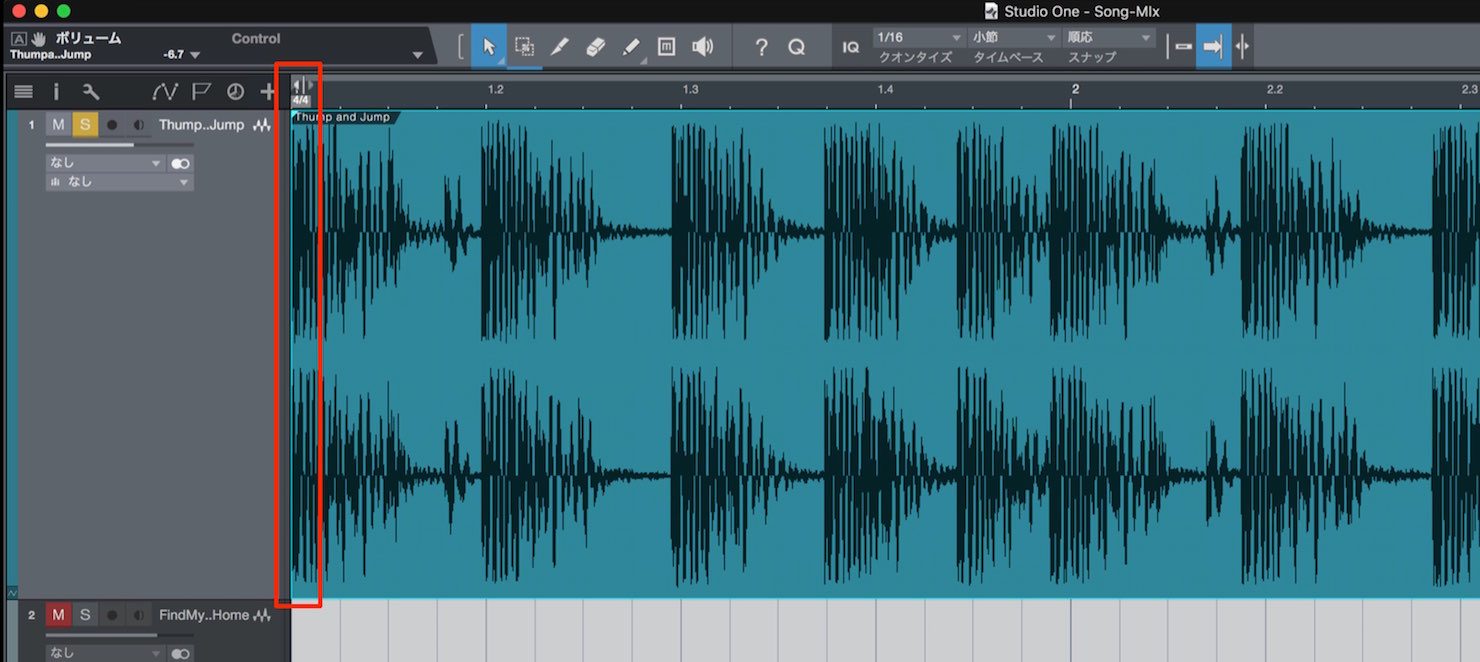Select the Range tool
Viewport: 1480px width, 662px height.
pos(524,46)
